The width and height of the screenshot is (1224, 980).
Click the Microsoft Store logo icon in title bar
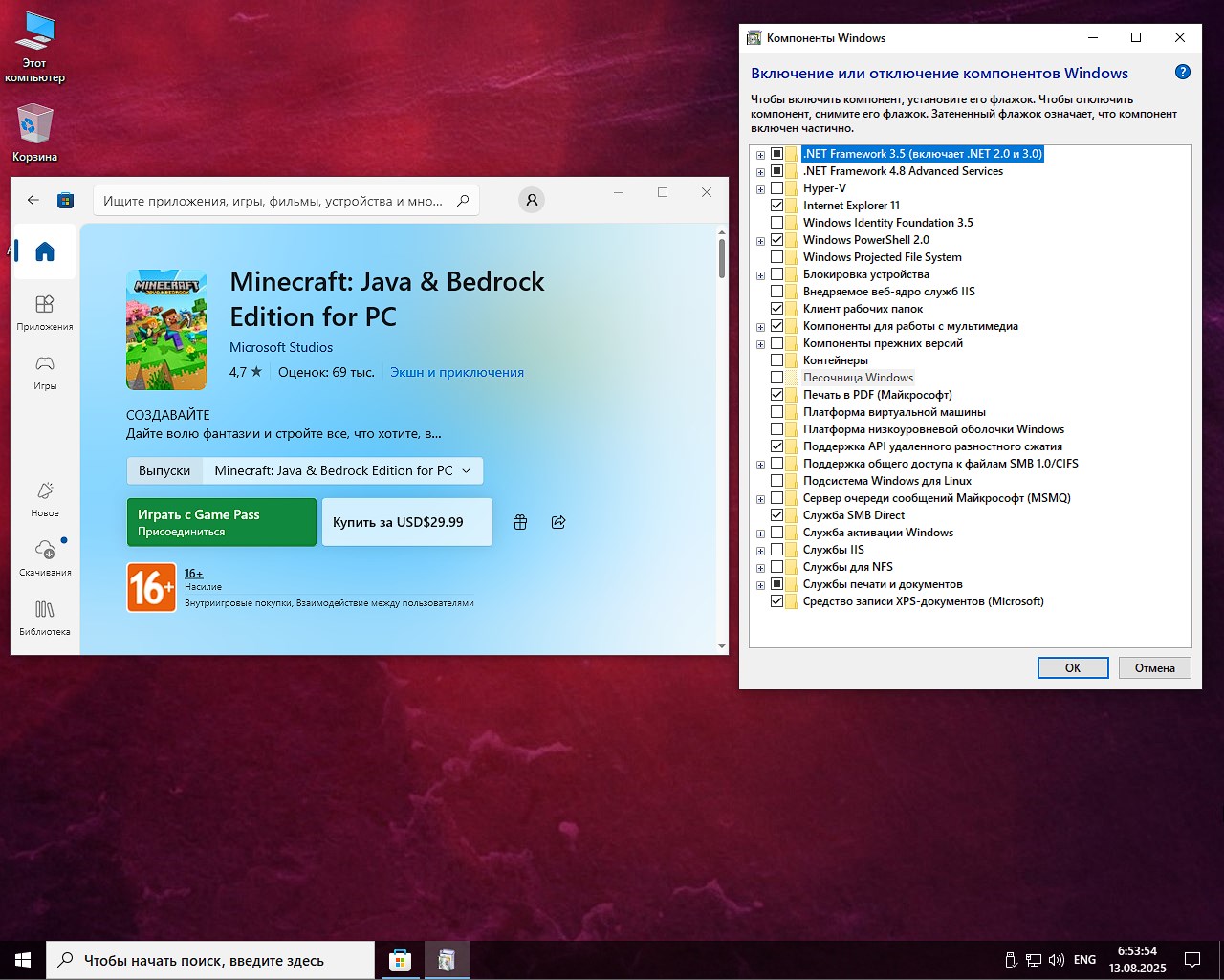click(65, 200)
